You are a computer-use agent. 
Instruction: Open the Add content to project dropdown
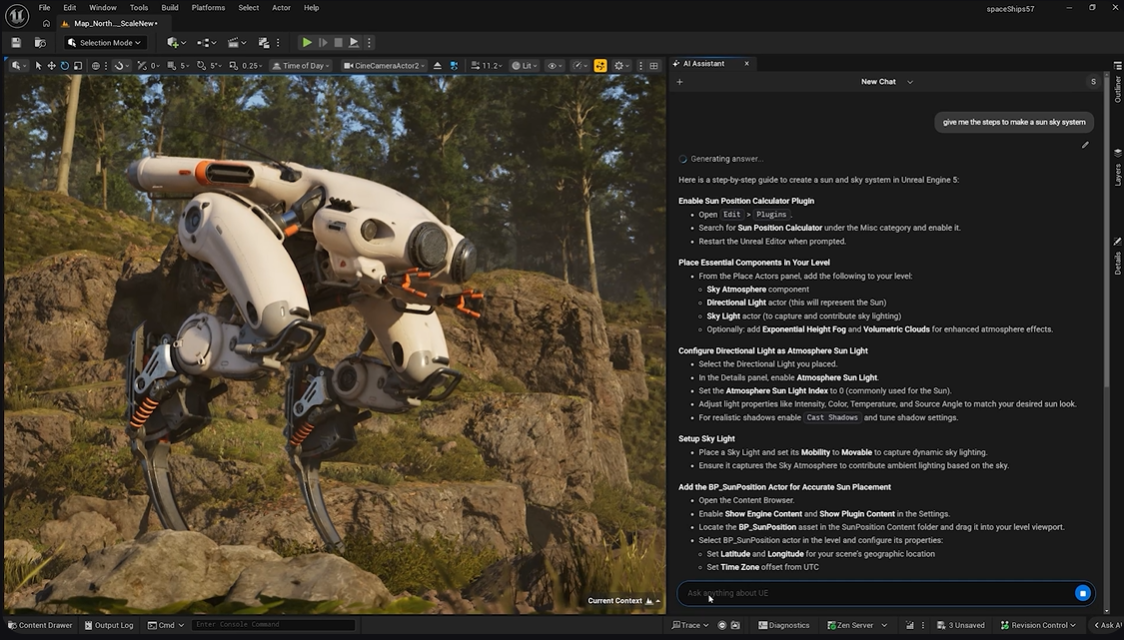point(176,43)
